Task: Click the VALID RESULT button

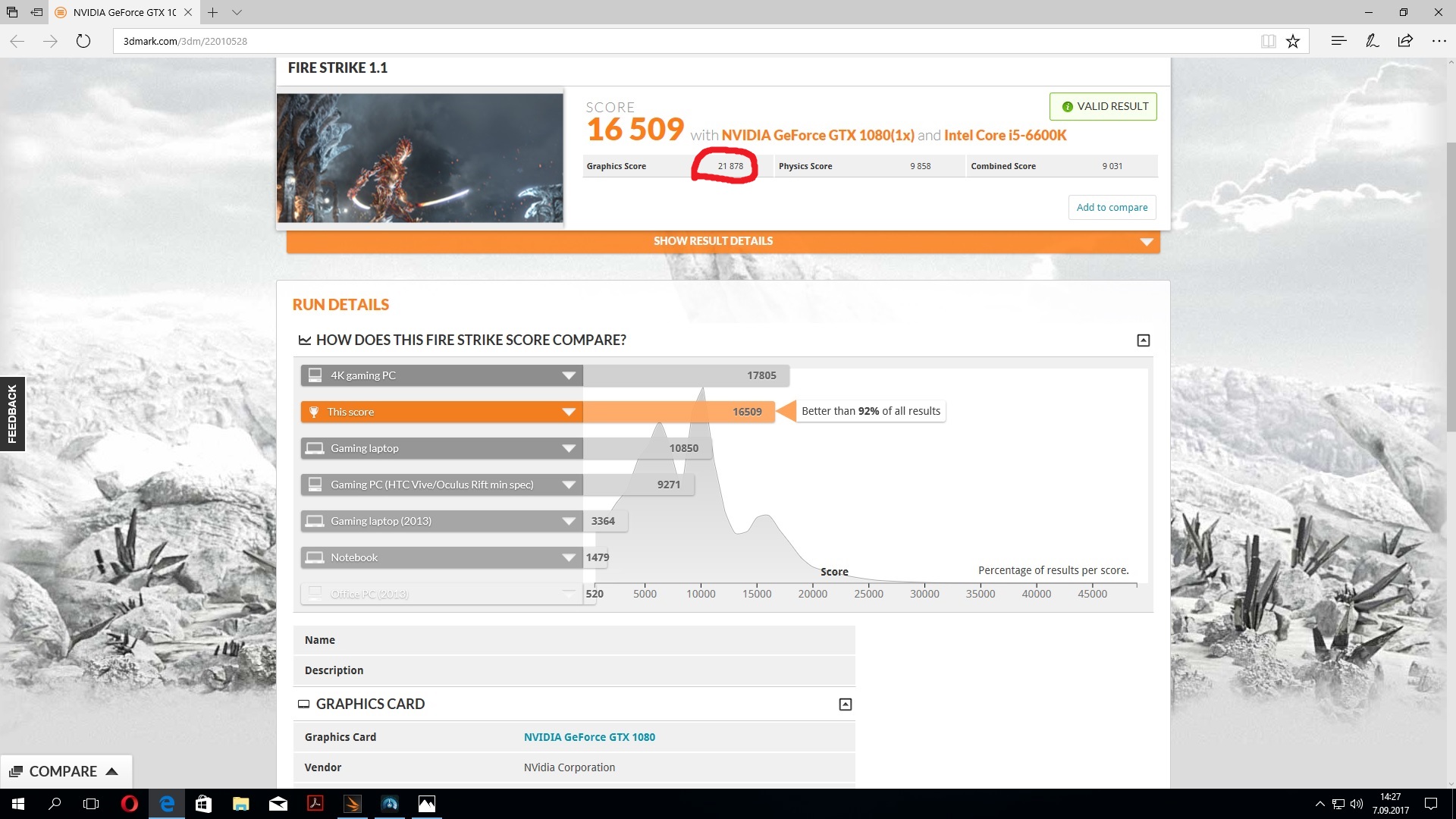Action: coord(1103,106)
